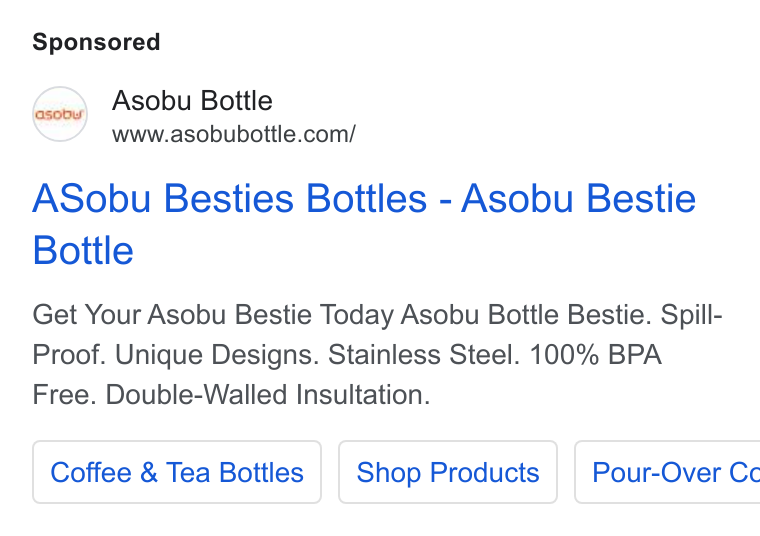
Task: Click Asobu Bestie after the headline dash
Action: click(579, 199)
